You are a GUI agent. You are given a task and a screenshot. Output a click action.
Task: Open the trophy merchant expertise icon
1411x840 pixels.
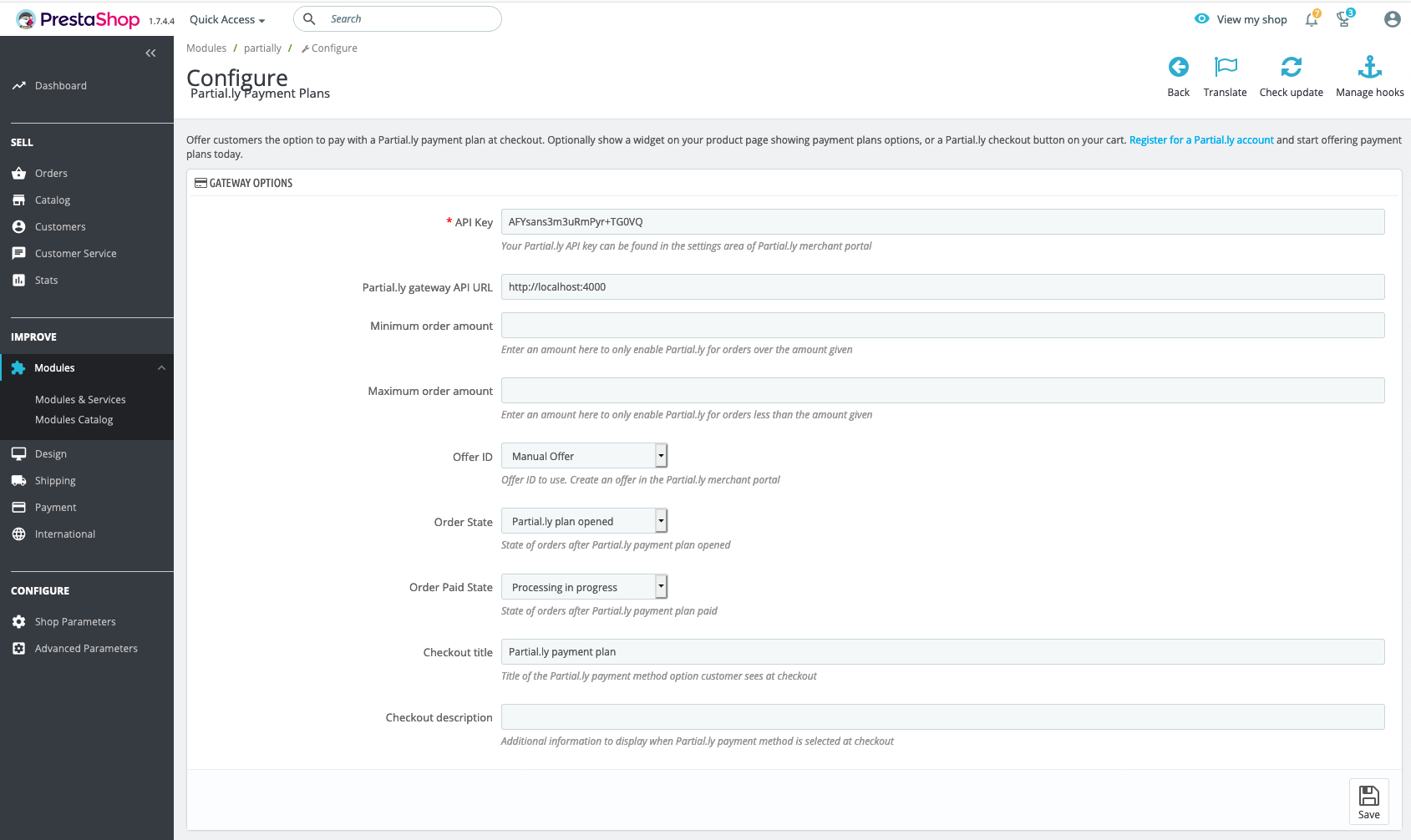(1344, 18)
